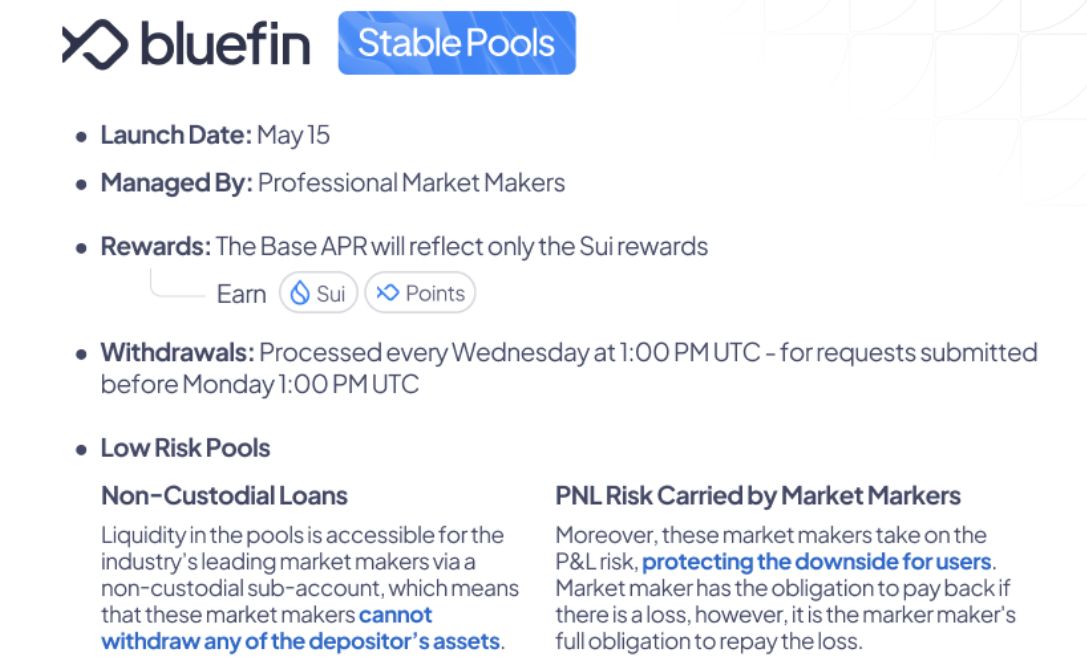Follow 'protecting the downside for users' link
Image resolution: width=1087 pixels, height=670 pixels.
point(816,561)
